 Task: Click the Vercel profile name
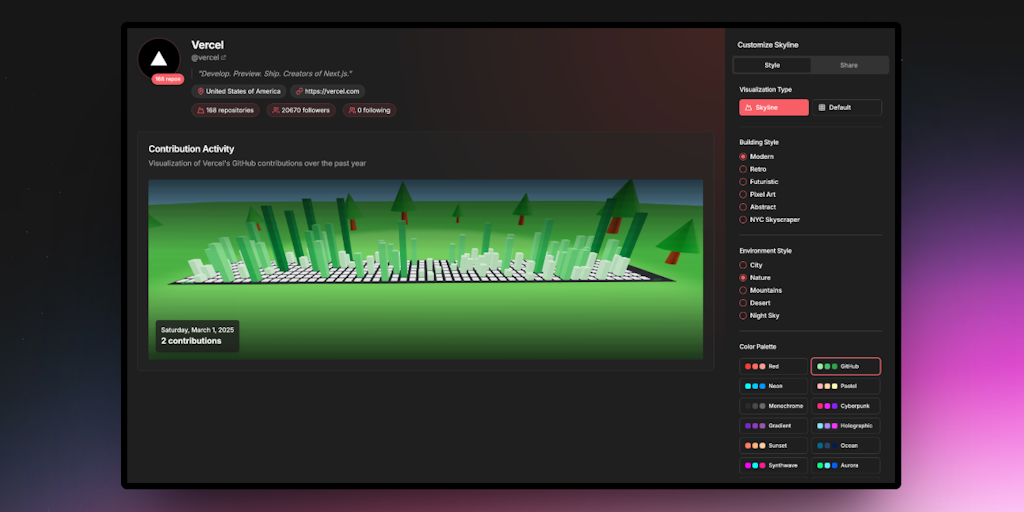(x=208, y=45)
